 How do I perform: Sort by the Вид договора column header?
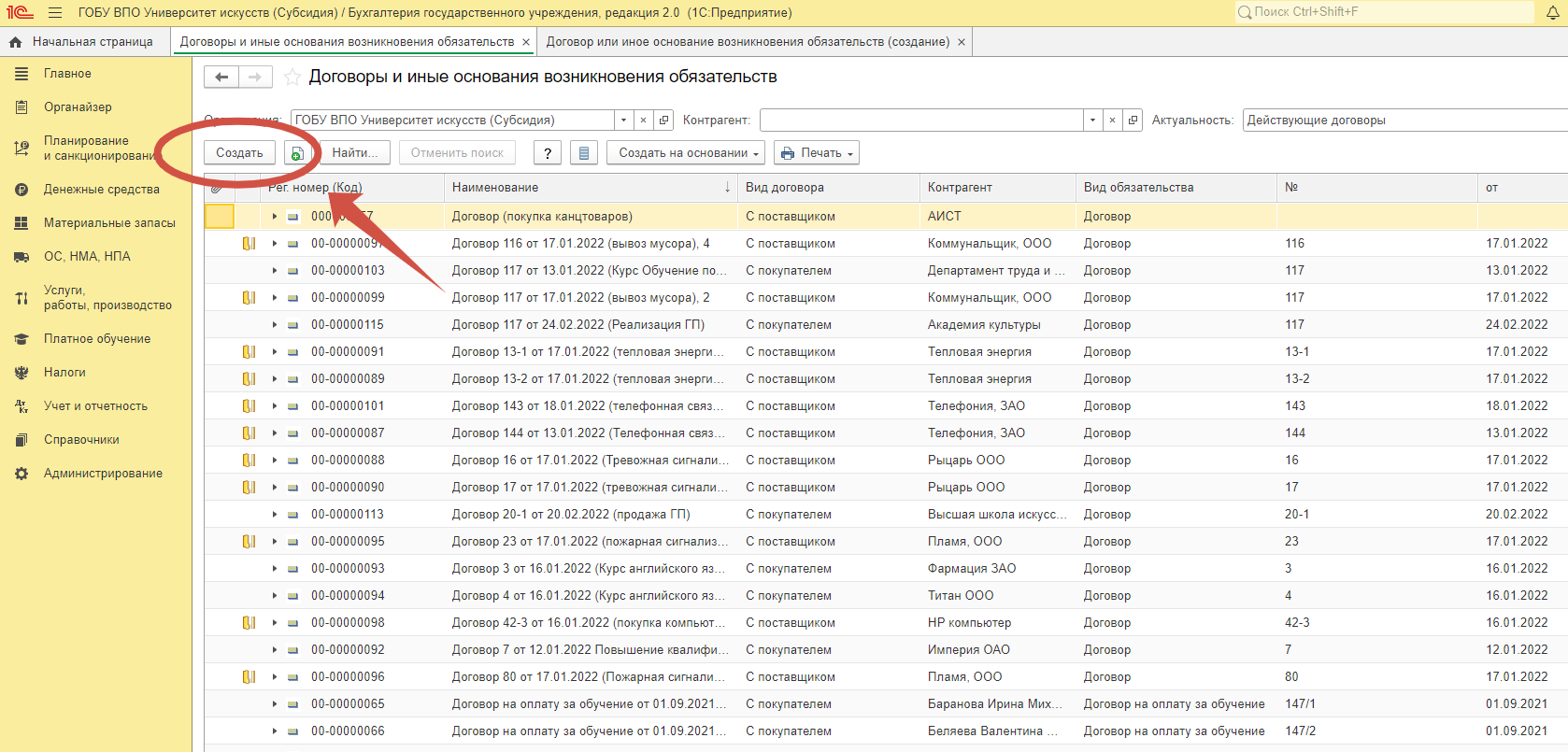(829, 188)
